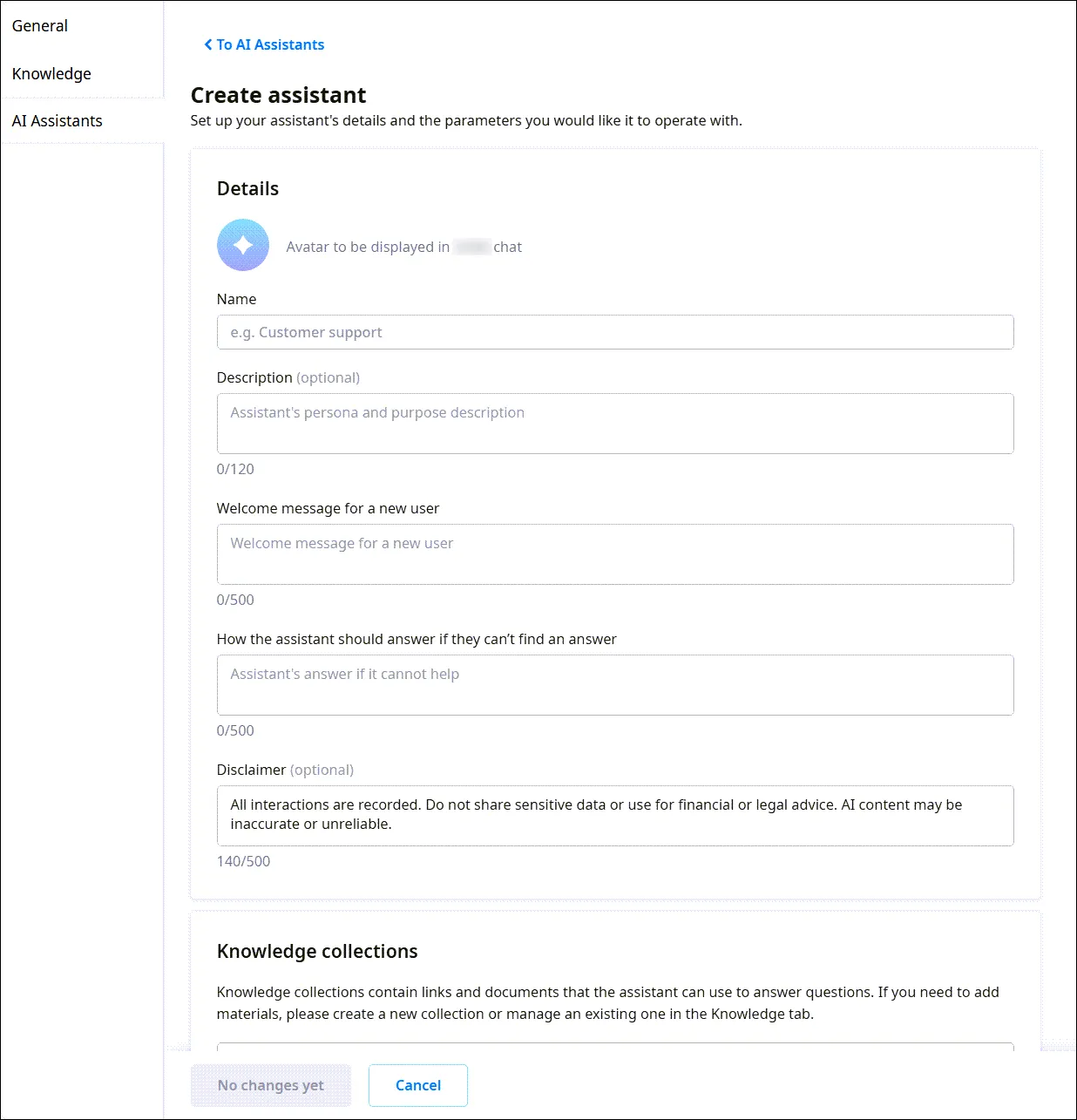This screenshot has width=1077, height=1120.
Task: Click the assistant avatar sparkle icon
Action: (243, 245)
